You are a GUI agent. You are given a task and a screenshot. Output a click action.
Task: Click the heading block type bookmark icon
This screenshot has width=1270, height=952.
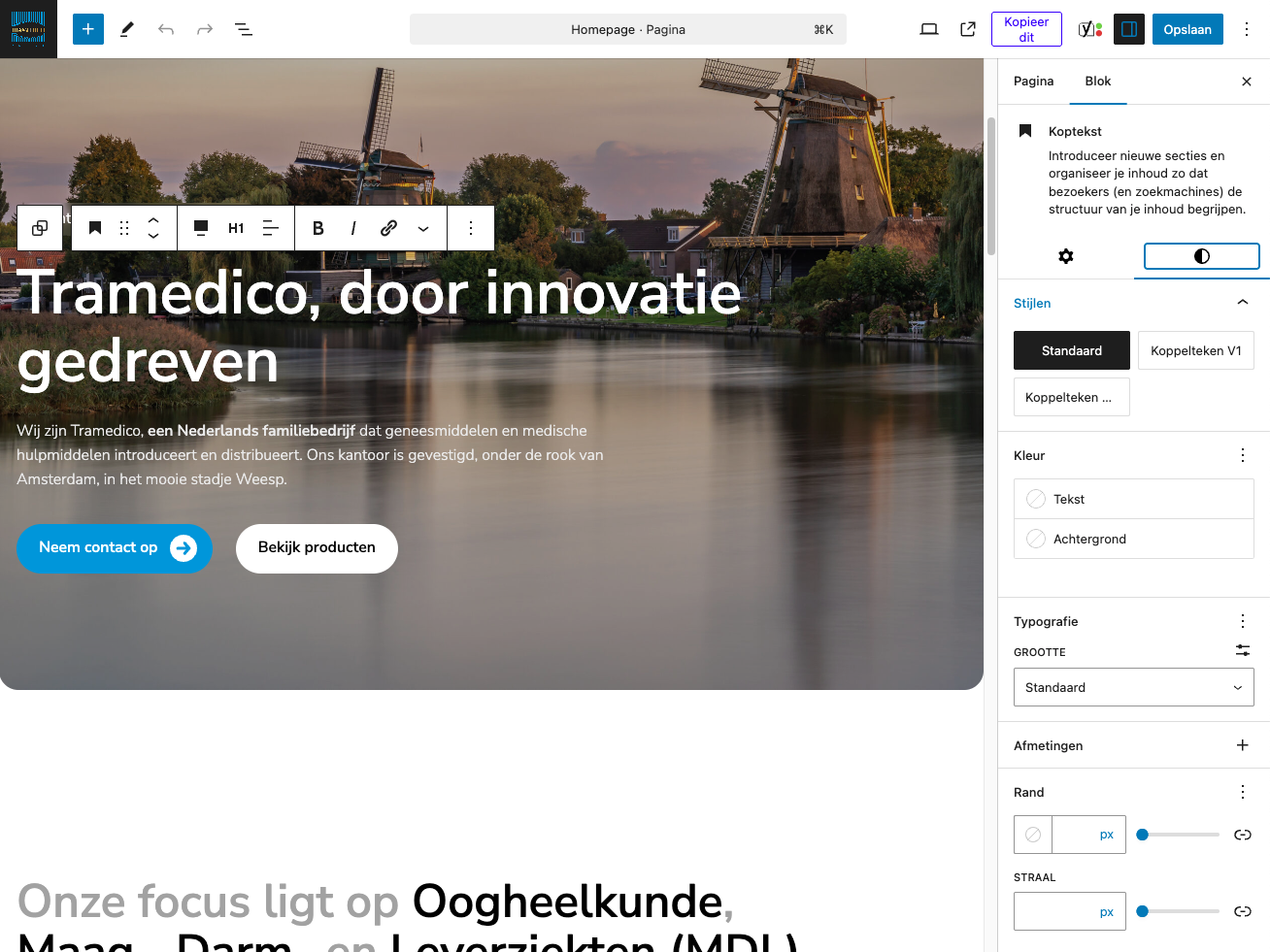pyautogui.click(x=95, y=228)
